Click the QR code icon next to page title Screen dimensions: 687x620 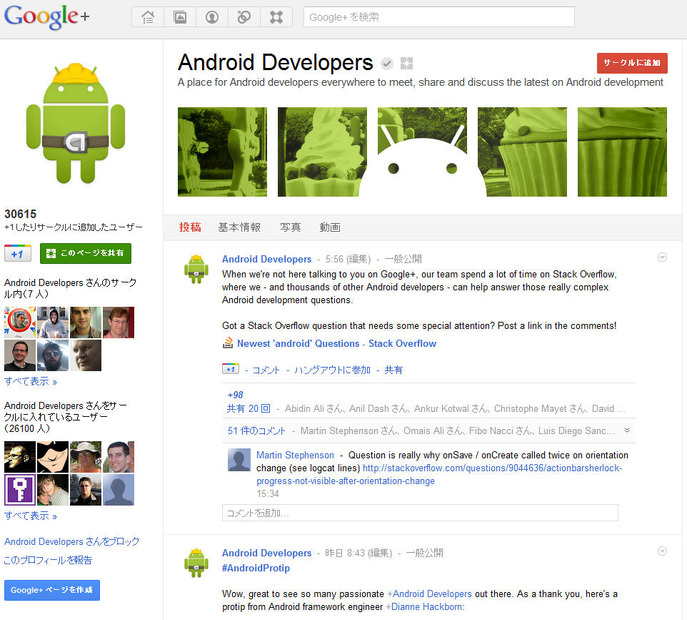pyautogui.click(x=407, y=64)
